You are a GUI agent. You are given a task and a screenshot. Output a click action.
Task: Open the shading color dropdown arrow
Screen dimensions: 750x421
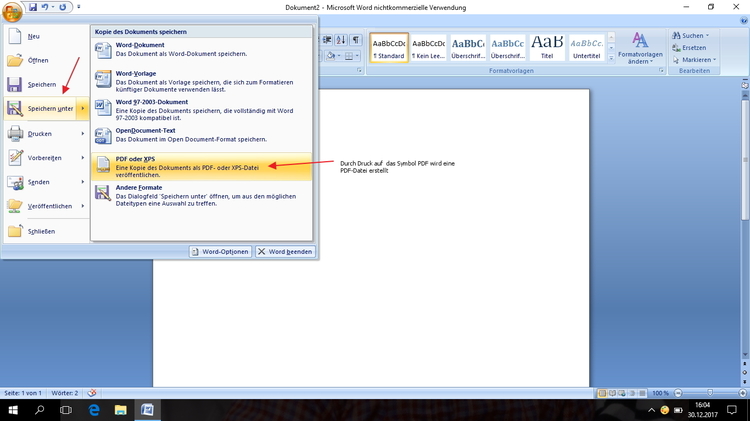pos(339,56)
